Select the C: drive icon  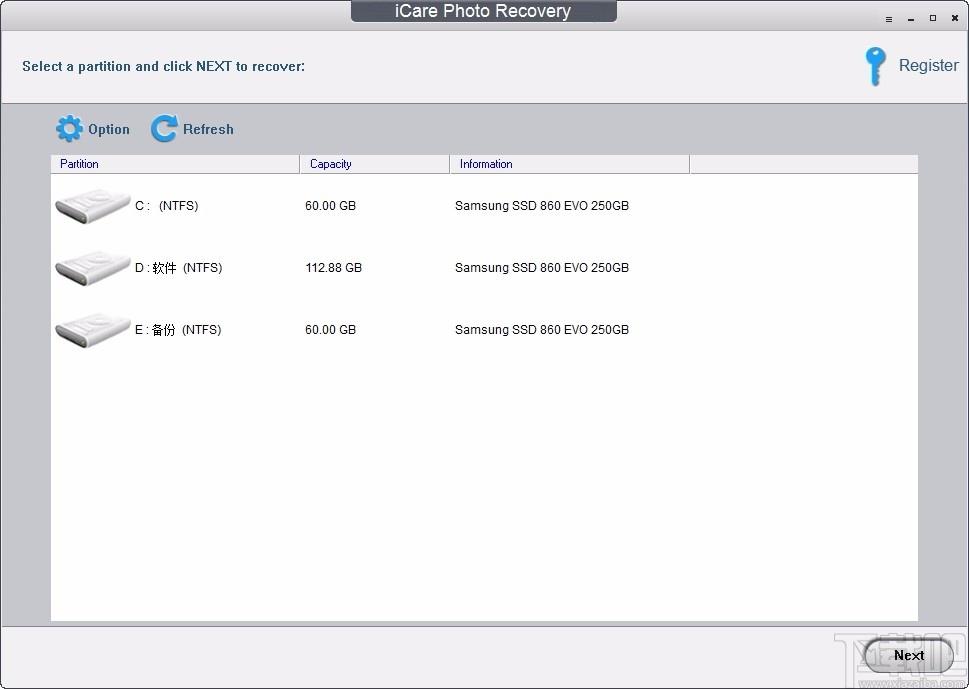pyautogui.click(x=93, y=206)
